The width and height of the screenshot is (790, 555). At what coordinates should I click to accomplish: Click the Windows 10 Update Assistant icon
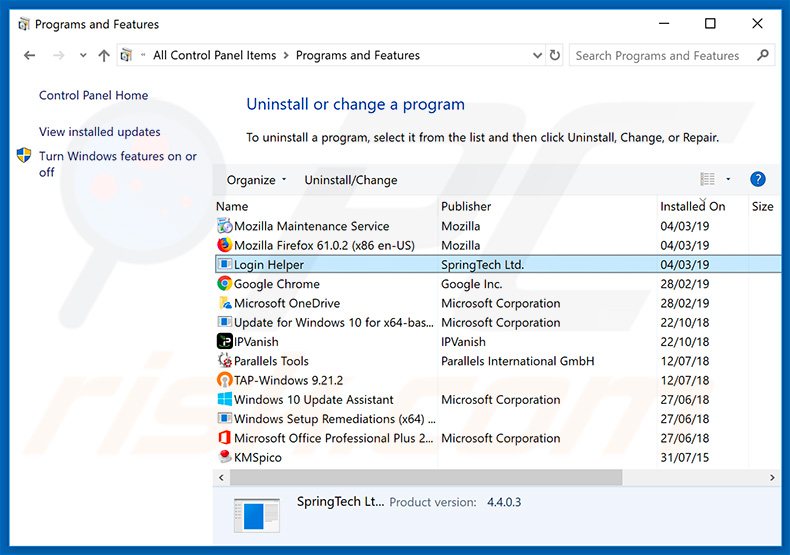pyautogui.click(x=225, y=399)
